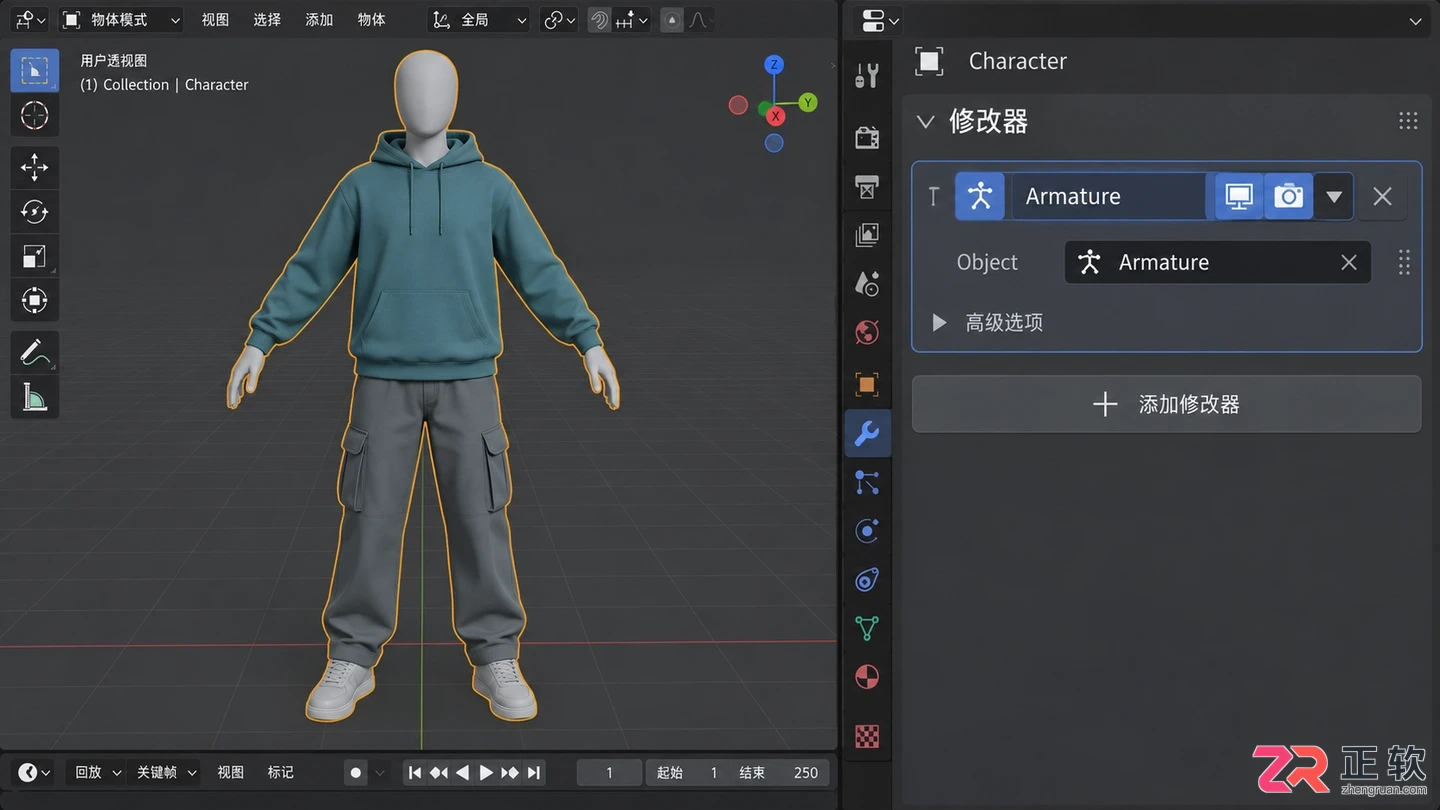Image resolution: width=1440 pixels, height=810 pixels.
Task: Open the Scene properties tab
Action: [x=867, y=284]
